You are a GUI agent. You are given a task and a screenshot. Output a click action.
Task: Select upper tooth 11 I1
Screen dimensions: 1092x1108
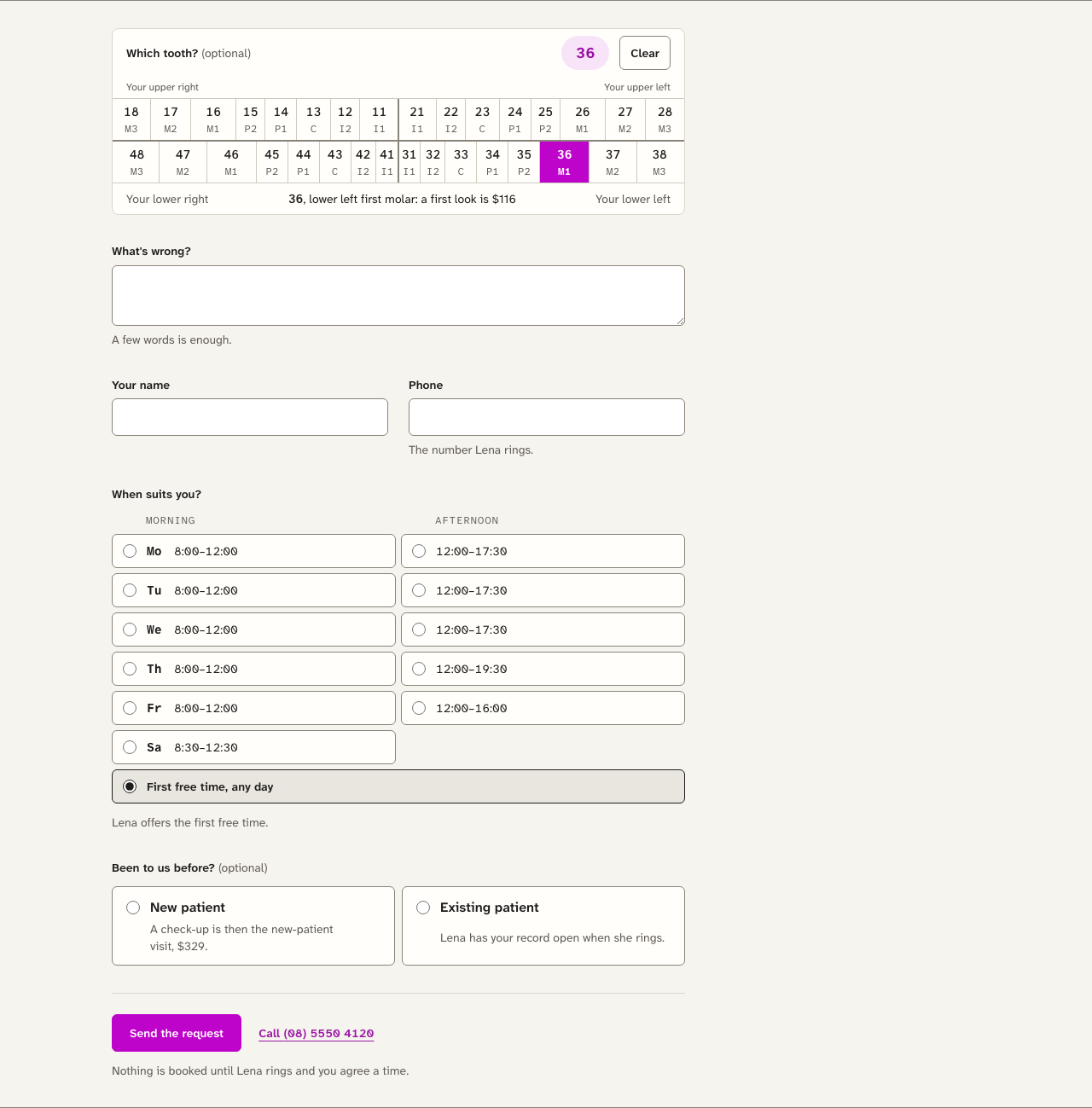tap(380, 119)
